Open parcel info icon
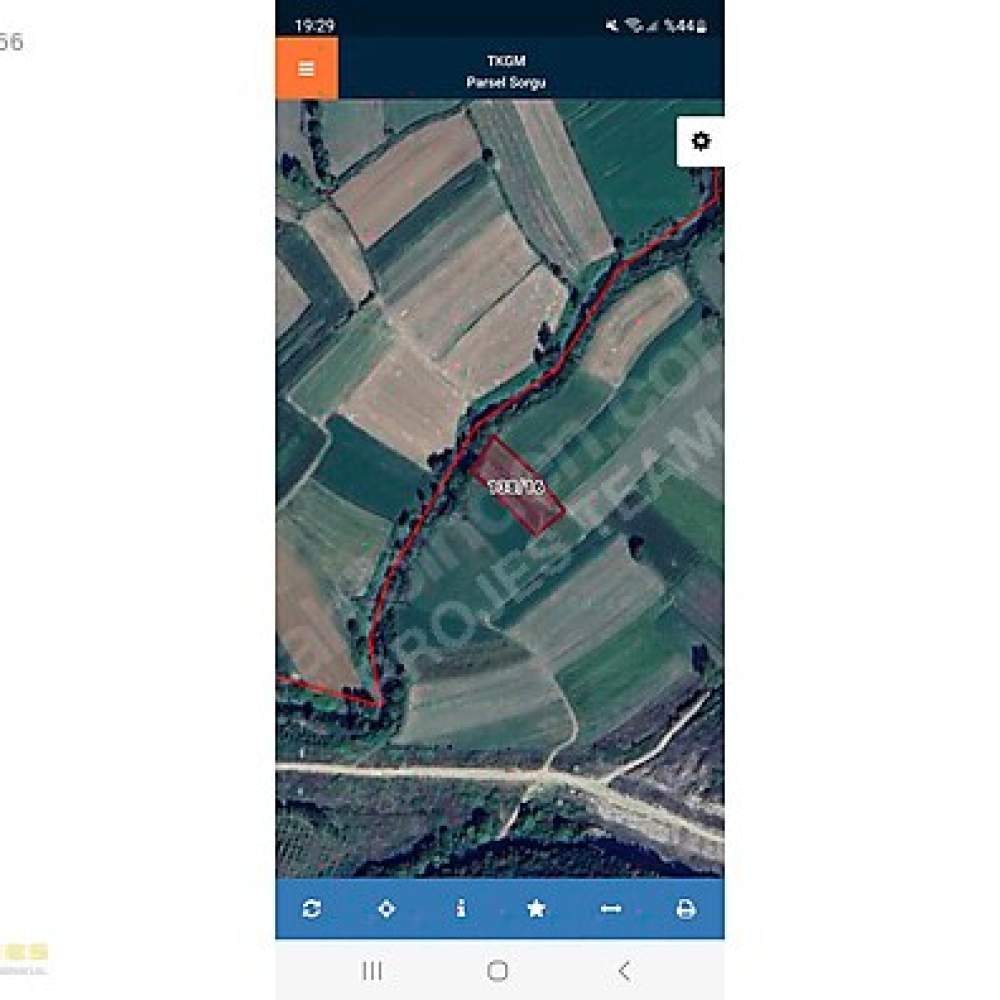The width and height of the screenshot is (1000, 1000). click(x=461, y=908)
